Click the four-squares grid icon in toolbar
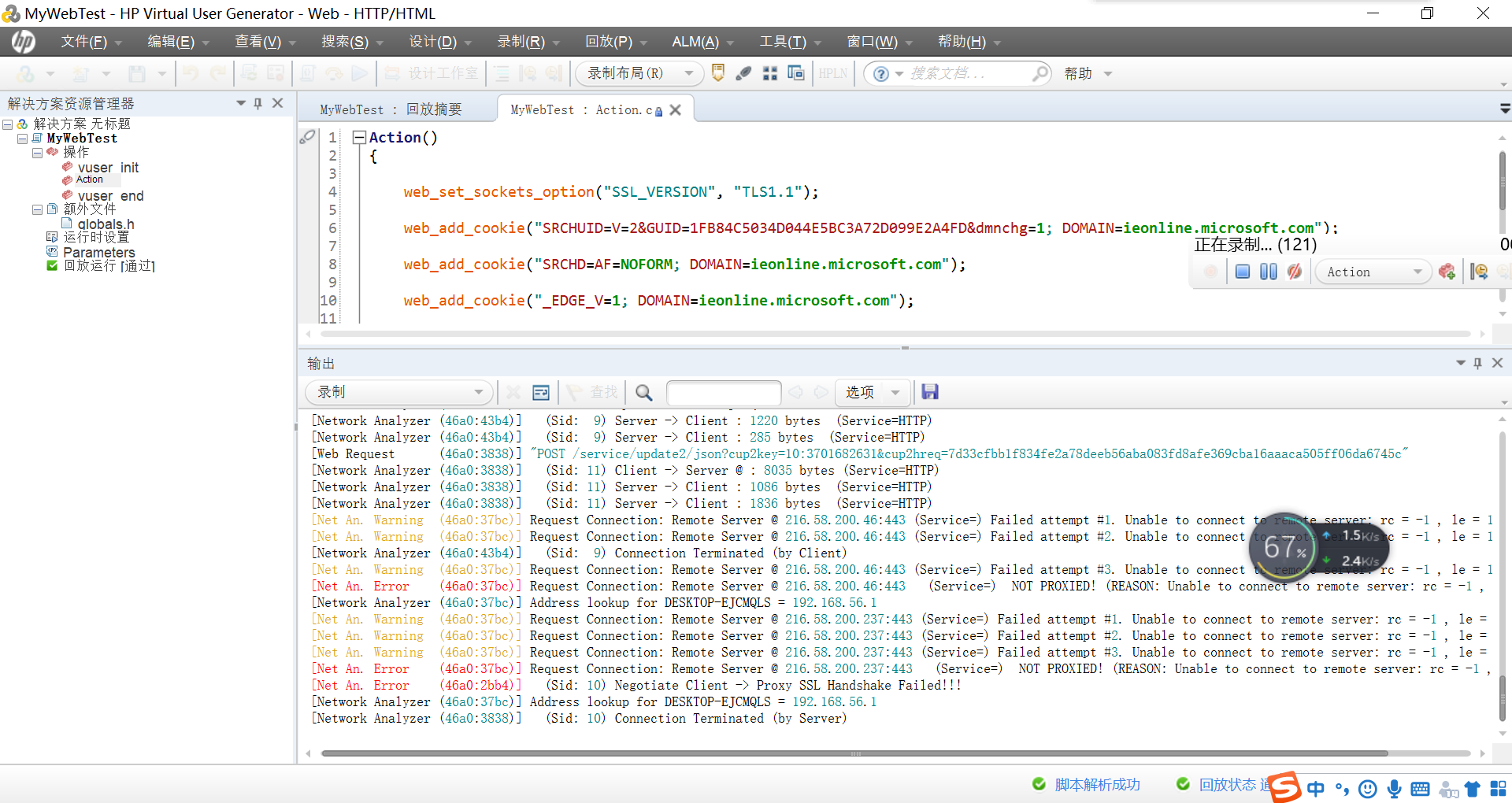Screen dimensions: 1512x803 [x=770, y=73]
